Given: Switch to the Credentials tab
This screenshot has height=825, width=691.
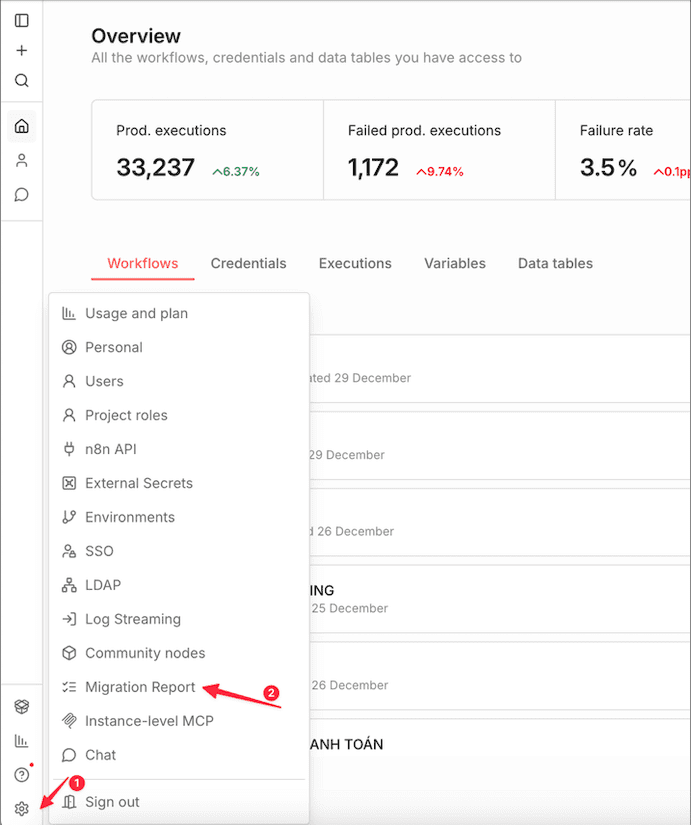Looking at the screenshot, I should (x=248, y=264).
